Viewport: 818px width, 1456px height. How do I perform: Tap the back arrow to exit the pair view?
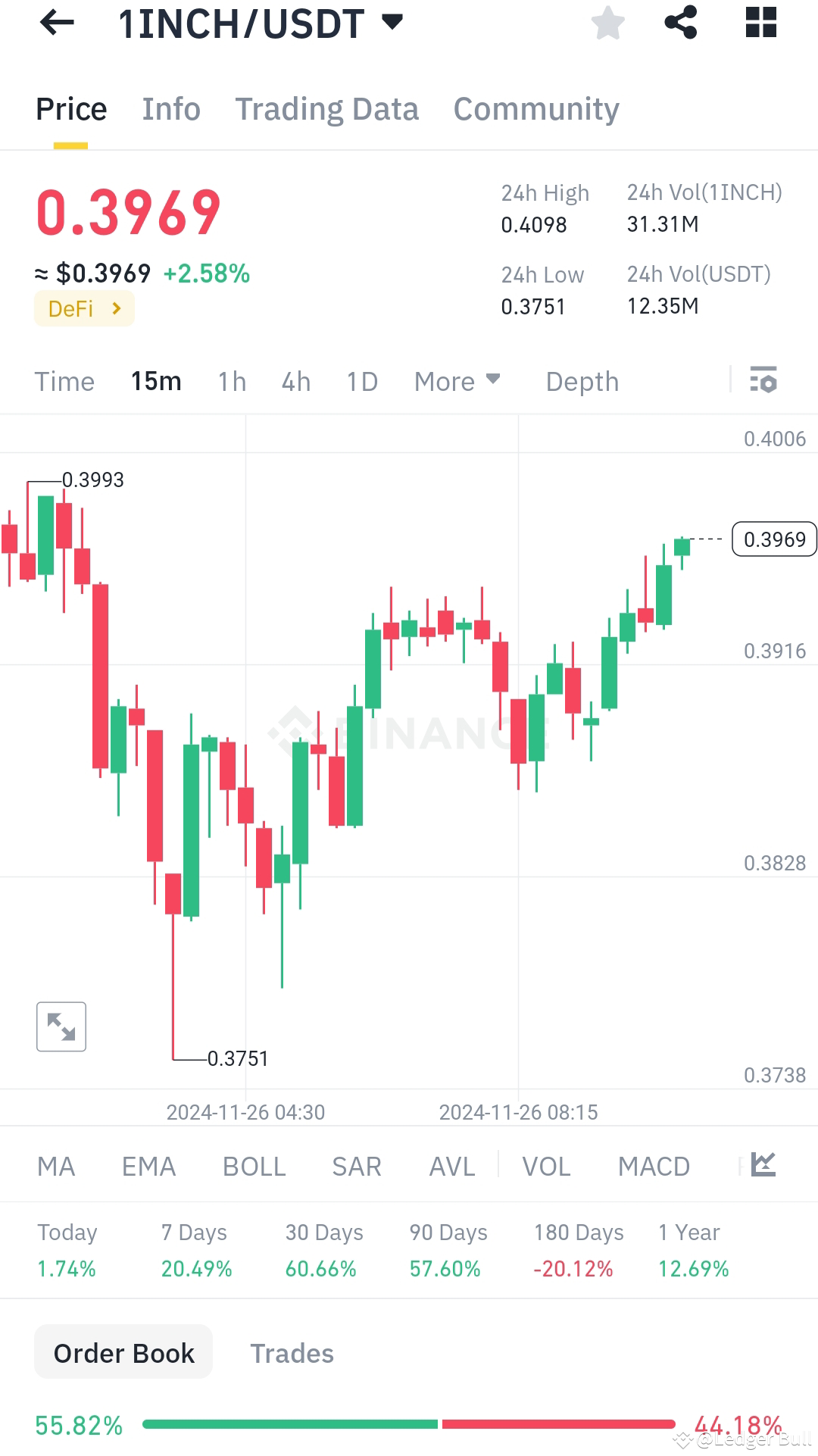tap(57, 23)
